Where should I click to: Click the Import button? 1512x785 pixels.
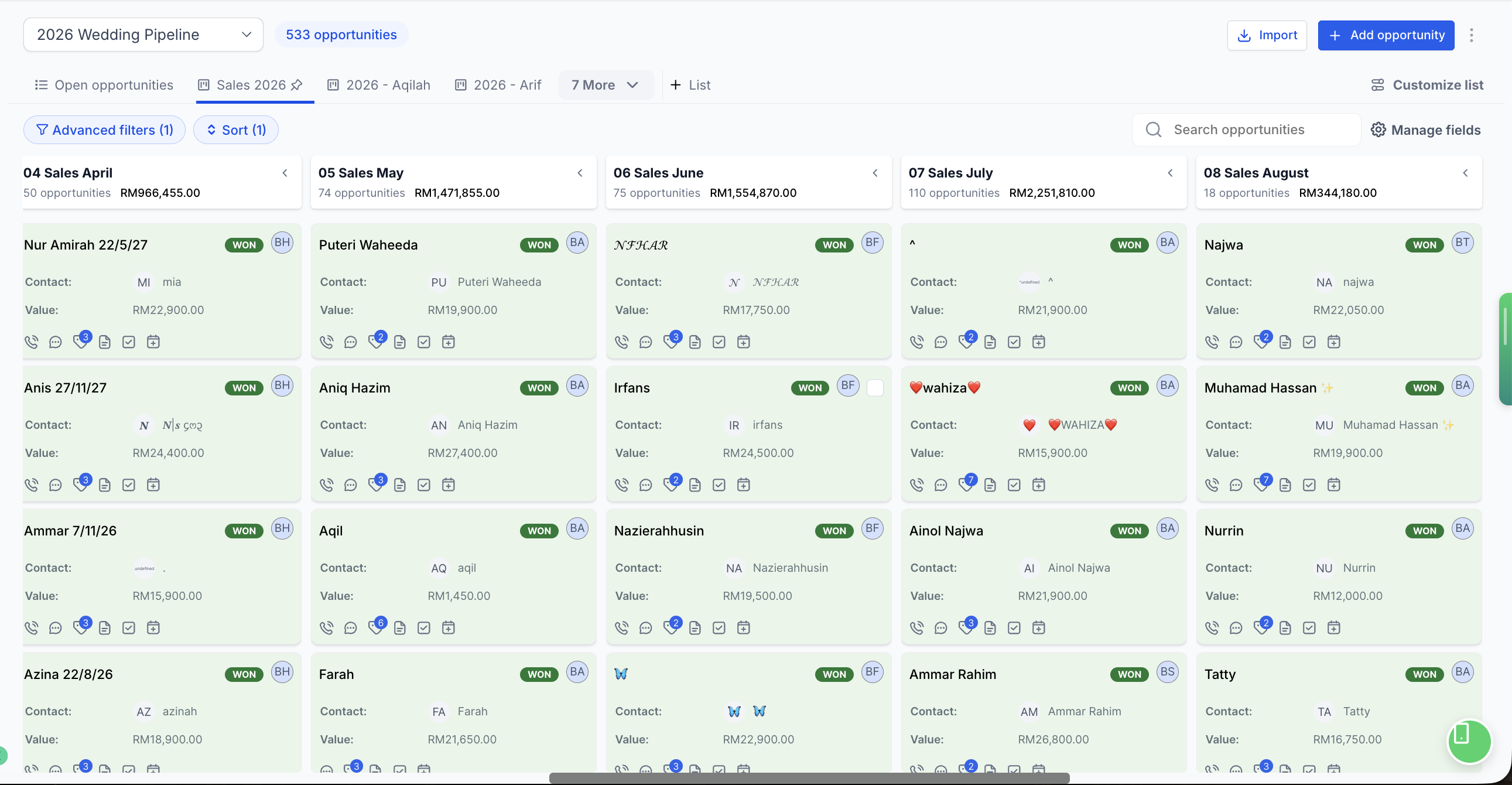click(1267, 35)
